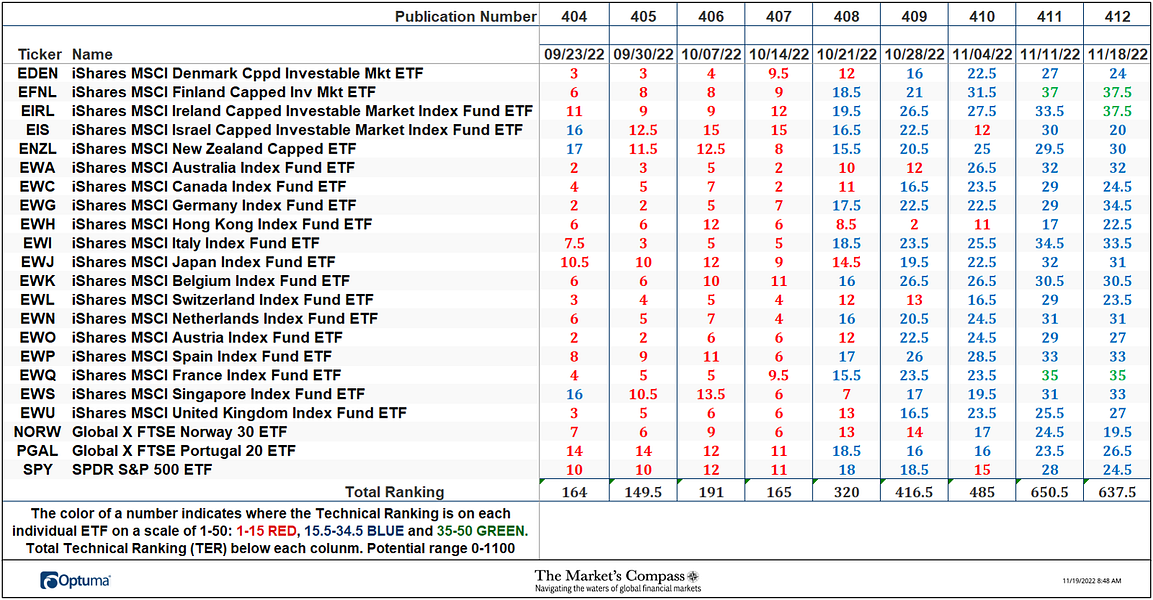Viewport: 1153px width, 600px height.
Task: Click iShares MSCI Japan Index Fund ETF name
Action: click(x=204, y=262)
